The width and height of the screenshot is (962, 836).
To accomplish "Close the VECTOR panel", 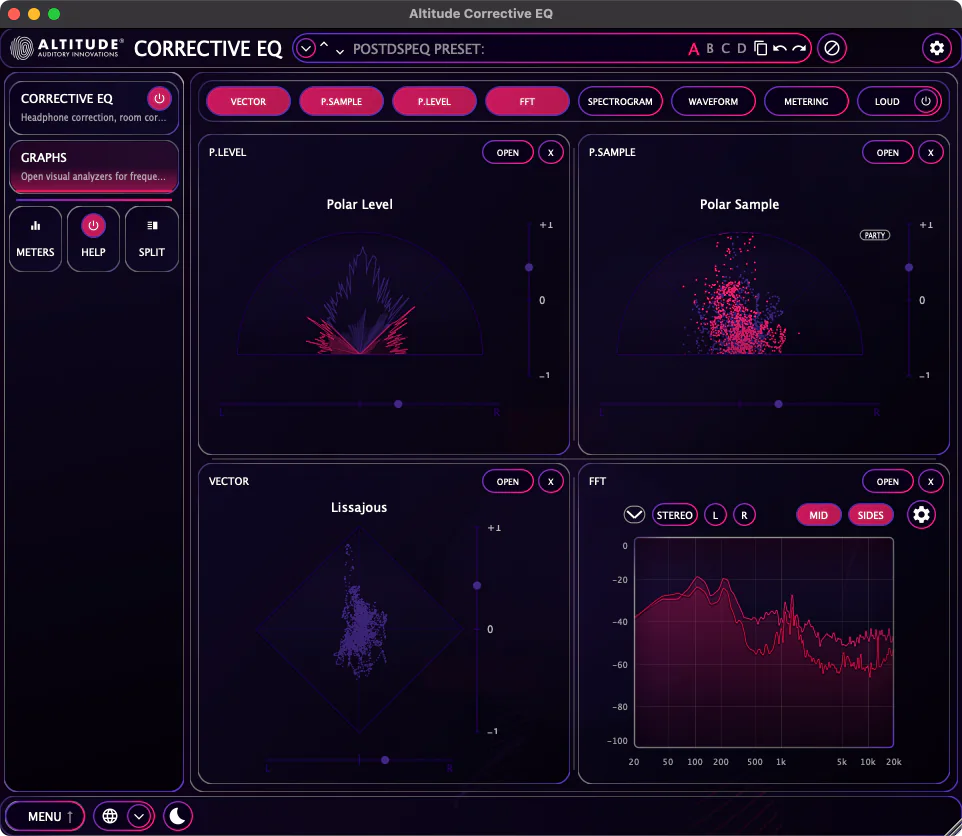I will (550, 481).
